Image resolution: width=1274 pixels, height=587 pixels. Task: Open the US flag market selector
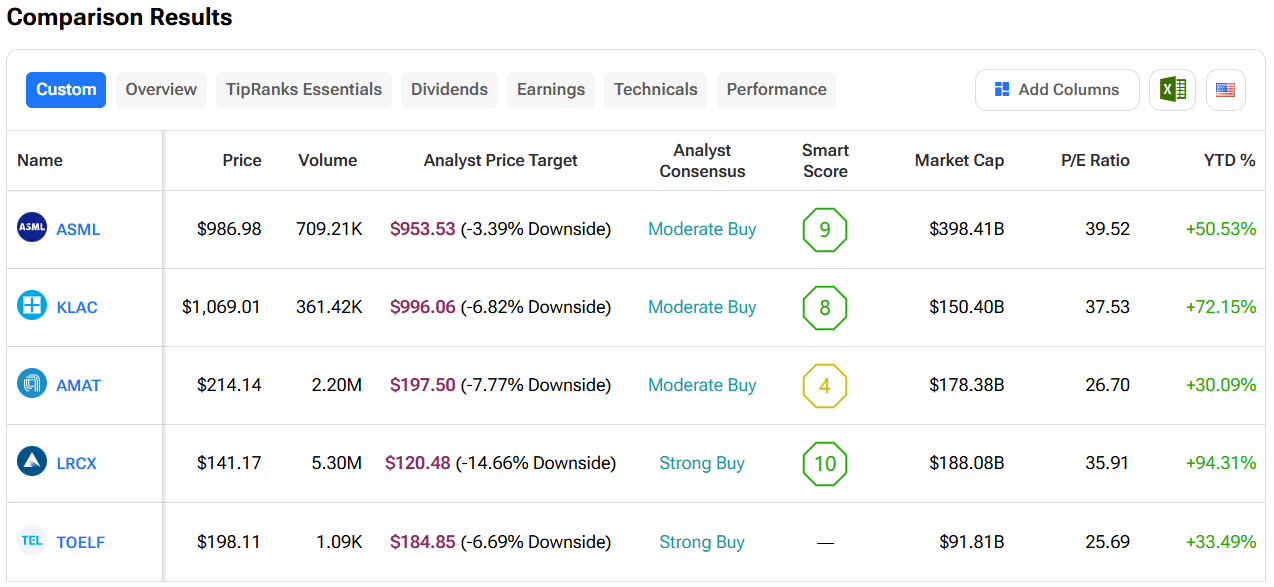pyautogui.click(x=1225, y=90)
